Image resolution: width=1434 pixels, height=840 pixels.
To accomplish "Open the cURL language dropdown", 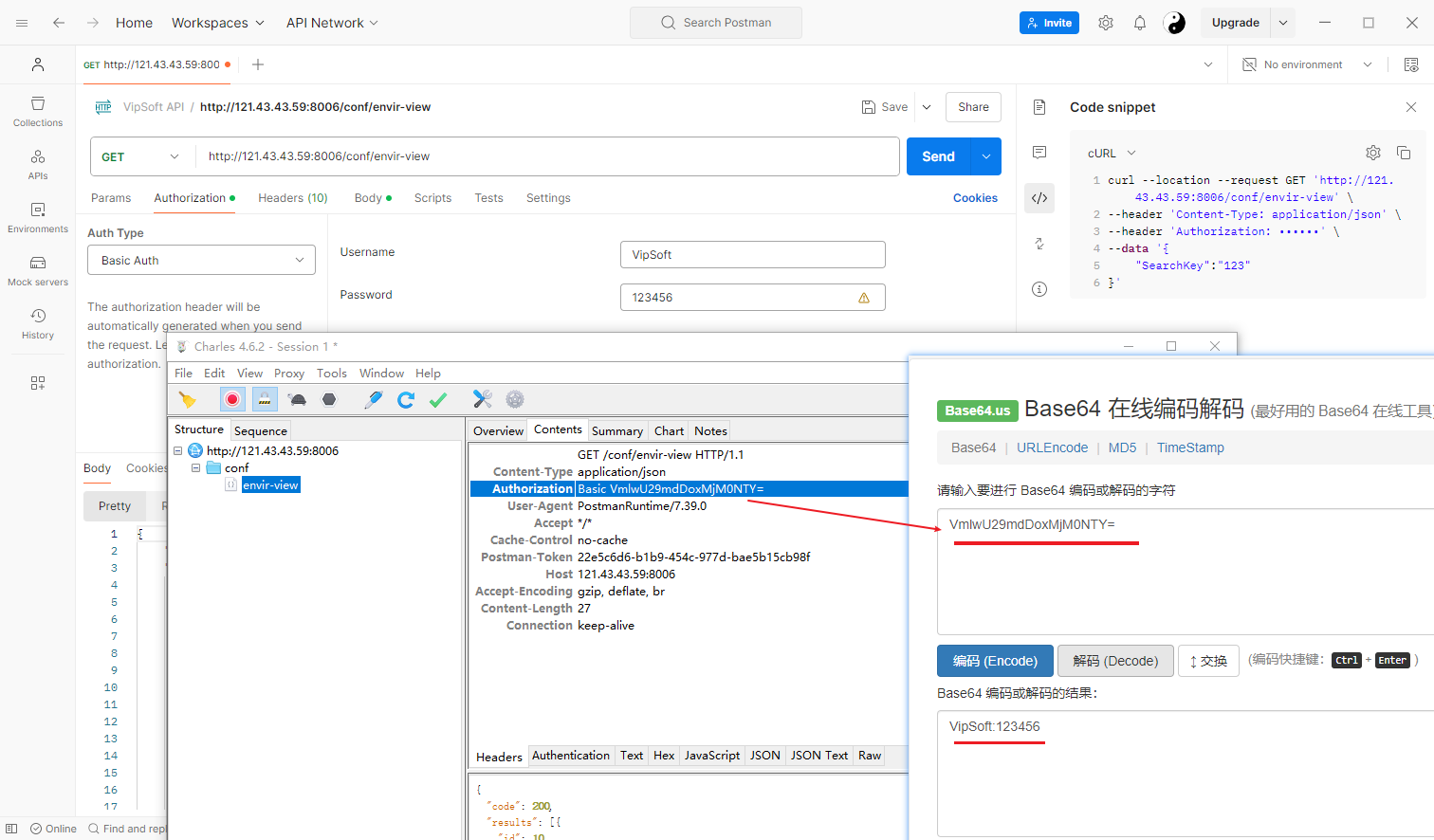I will pos(1112,153).
